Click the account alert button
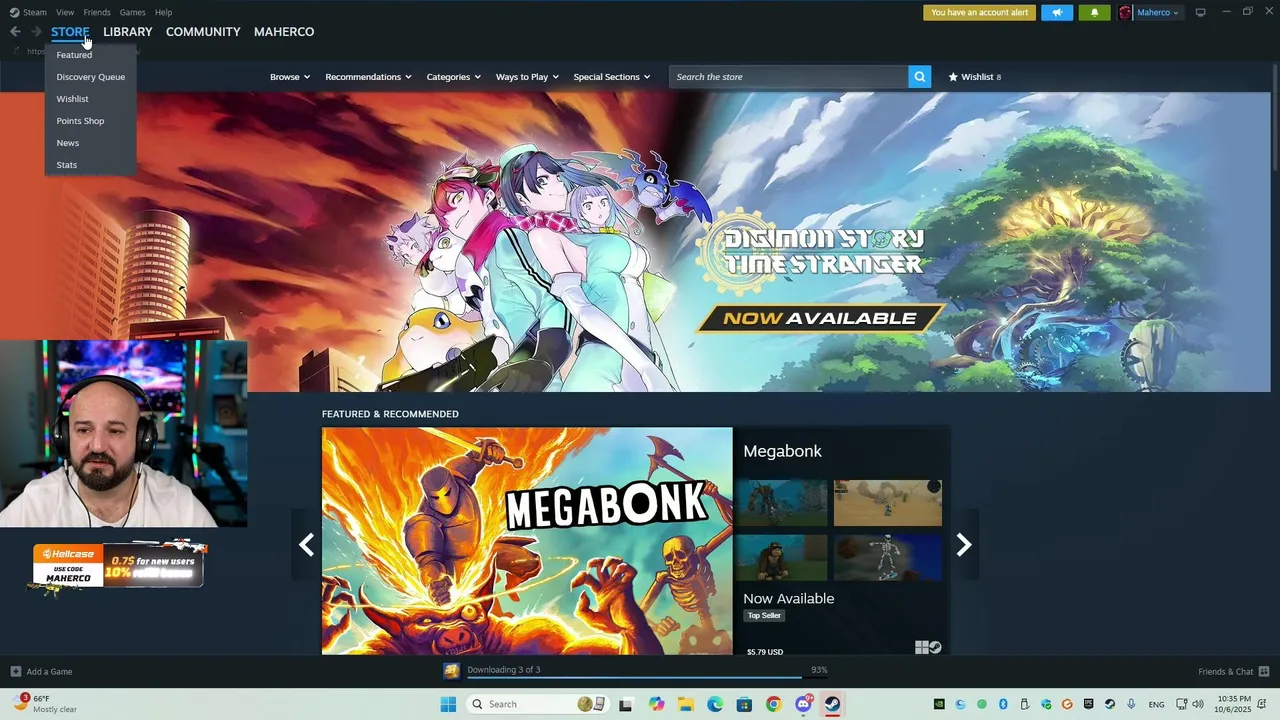The width and height of the screenshot is (1280, 720). click(x=979, y=13)
